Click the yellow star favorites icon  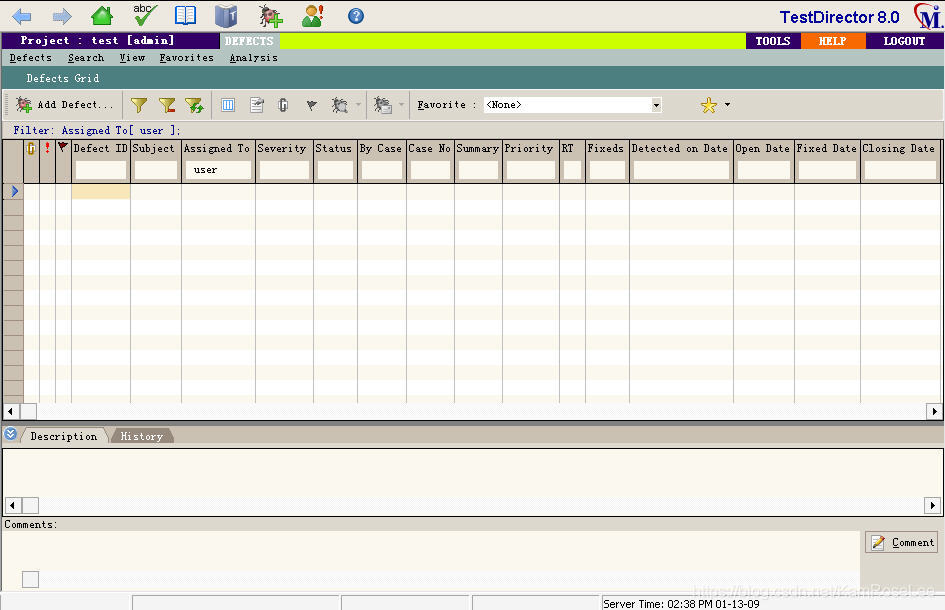[709, 105]
